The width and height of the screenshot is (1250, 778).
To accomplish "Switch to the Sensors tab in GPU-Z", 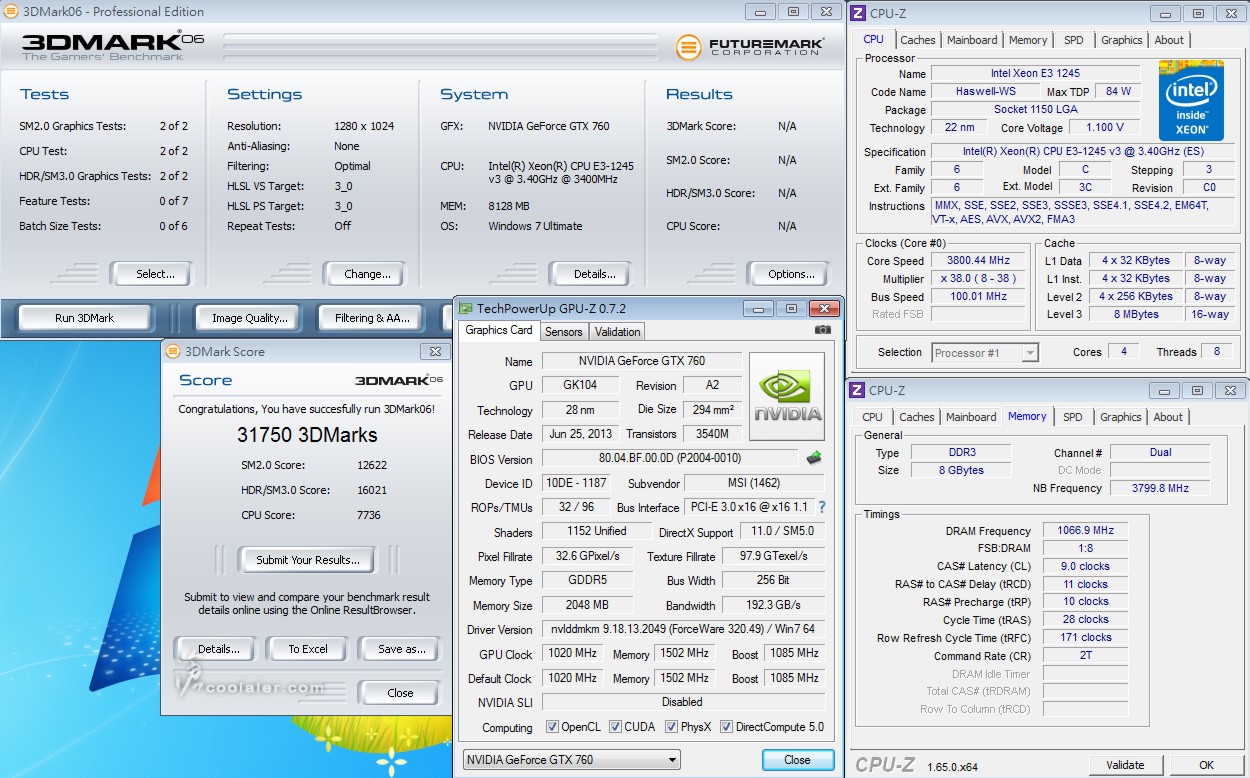I will (x=564, y=331).
